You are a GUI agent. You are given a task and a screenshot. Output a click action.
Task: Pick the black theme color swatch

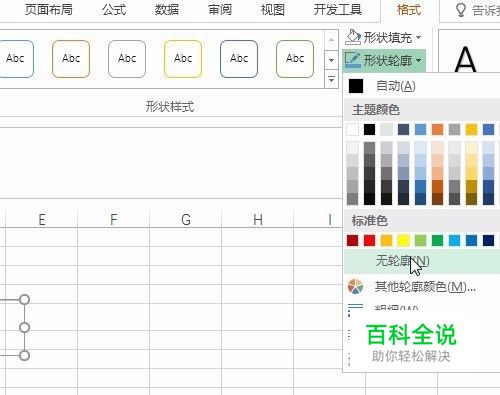(x=369, y=129)
